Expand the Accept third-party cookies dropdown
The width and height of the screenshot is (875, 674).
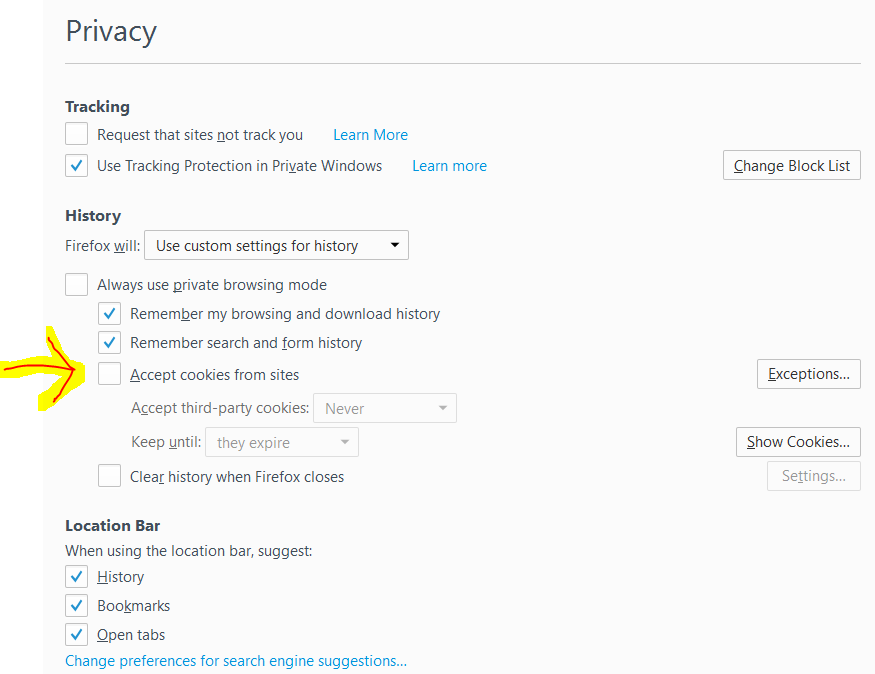[x=384, y=408]
